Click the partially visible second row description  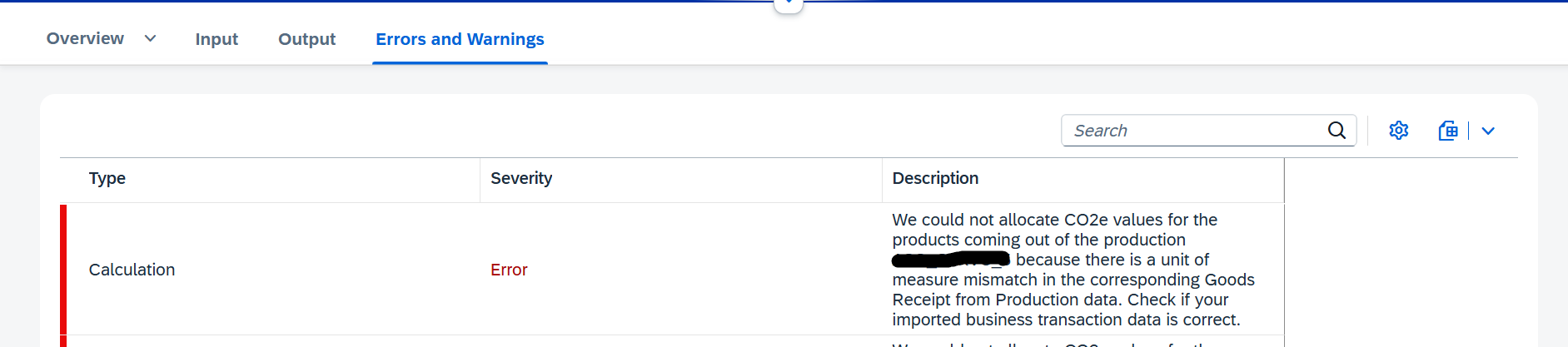pos(1073,343)
